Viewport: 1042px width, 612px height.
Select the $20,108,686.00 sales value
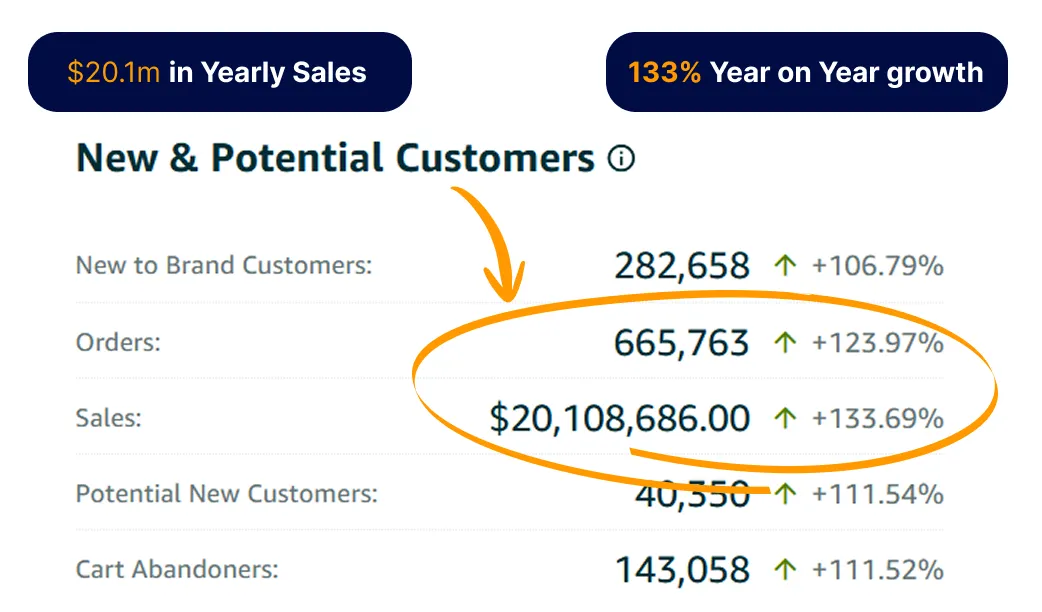point(619,419)
